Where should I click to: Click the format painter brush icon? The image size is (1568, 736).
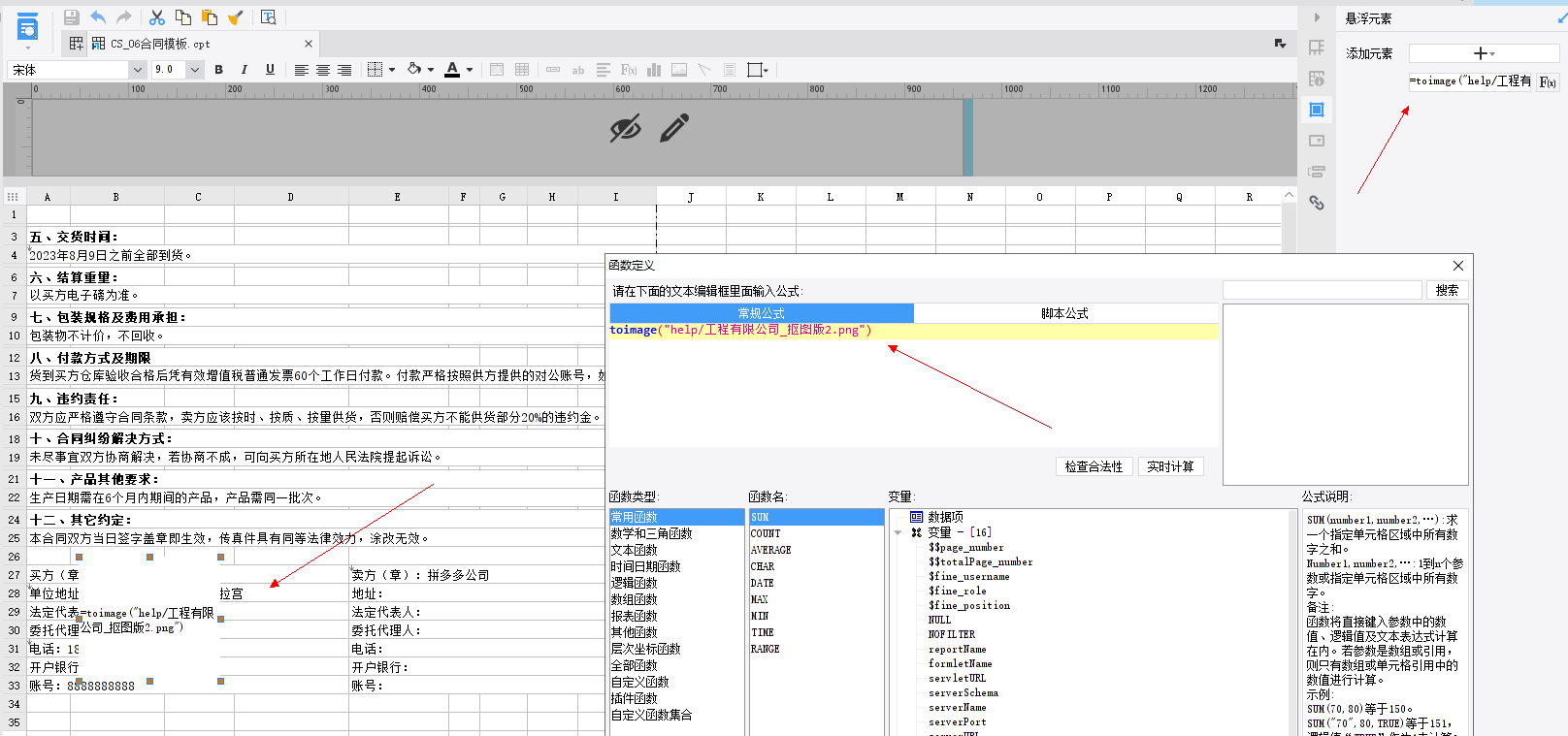pos(235,17)
